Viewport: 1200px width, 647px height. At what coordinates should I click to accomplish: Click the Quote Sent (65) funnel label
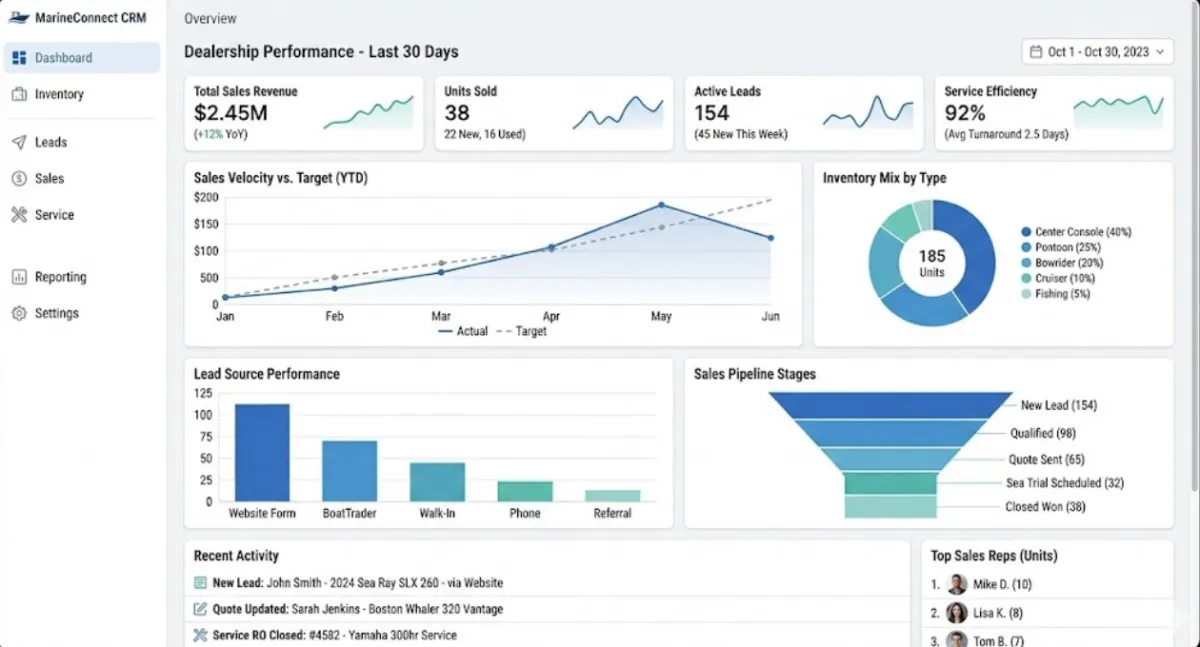click(1046, 460)
